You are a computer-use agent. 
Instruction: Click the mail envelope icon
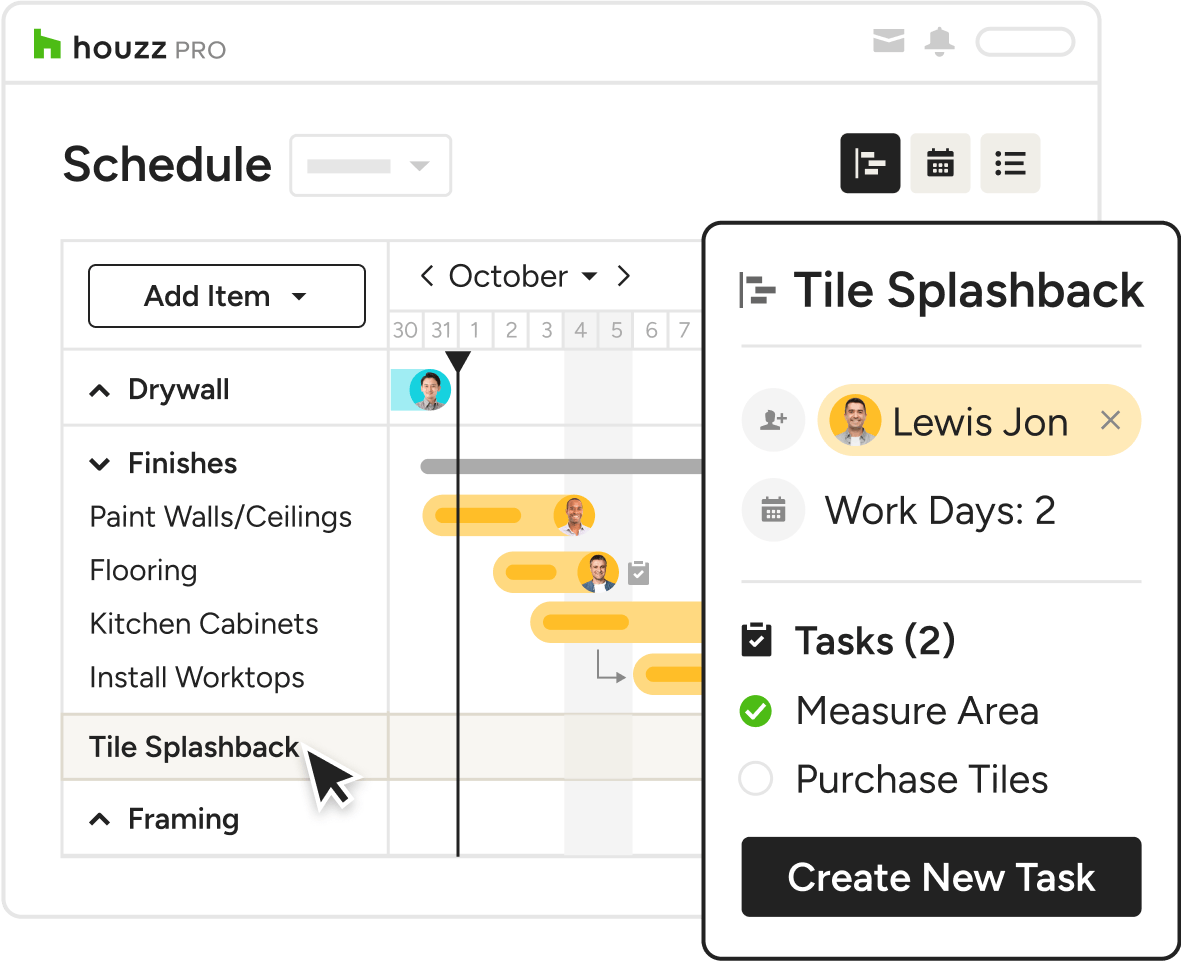click(x=888, y=42)
